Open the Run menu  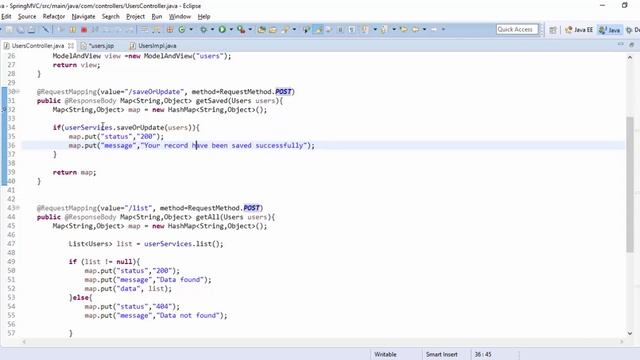pos(157,17)
